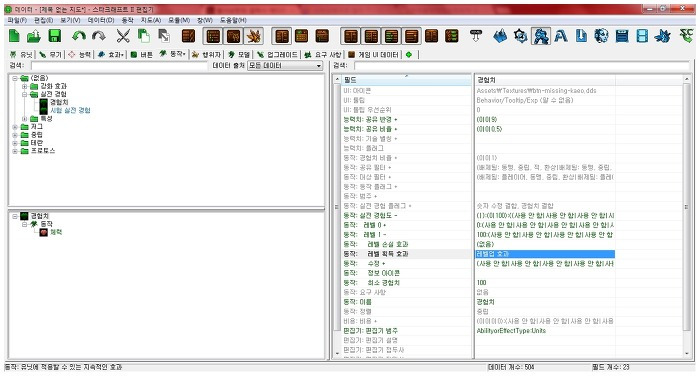Switch to the 능력 data tab
This screenshot has width=700, height=376.
[x=79, y=54]
